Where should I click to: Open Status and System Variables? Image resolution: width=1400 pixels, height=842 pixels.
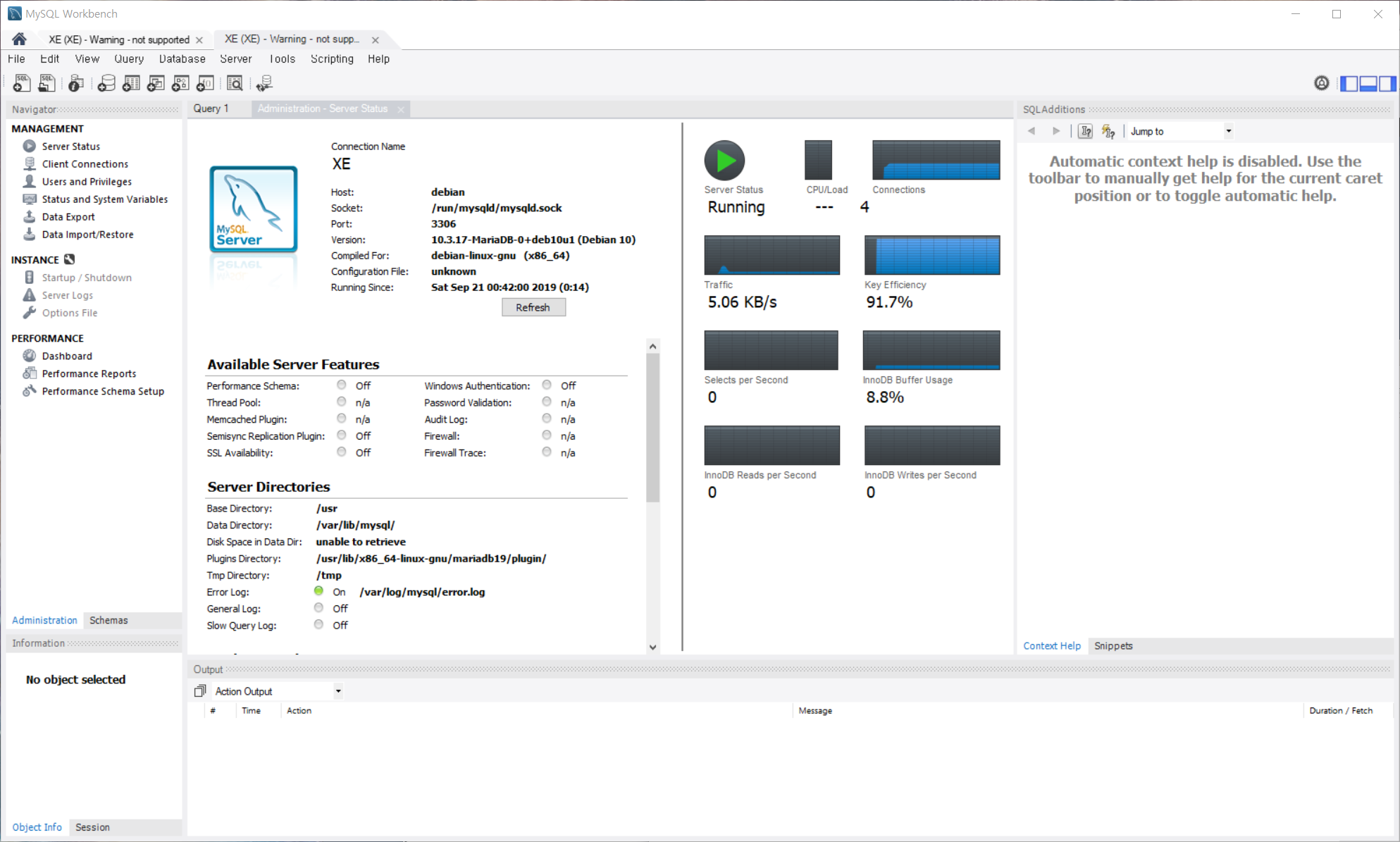pyautogui.click(x=104, y=199)
